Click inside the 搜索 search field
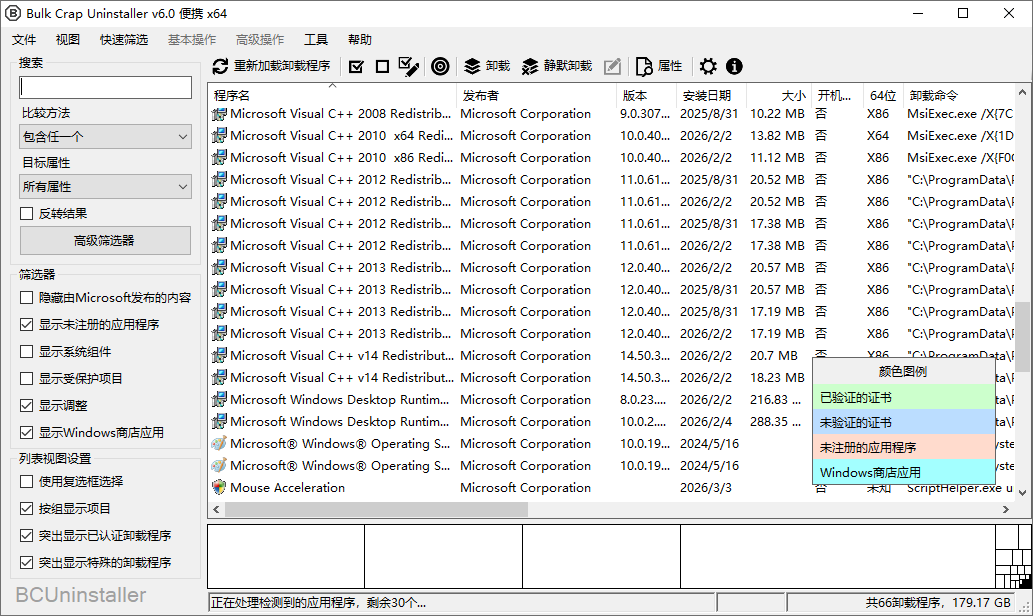The height and width of the screenshot is (616, 1033). coord(105,87)
